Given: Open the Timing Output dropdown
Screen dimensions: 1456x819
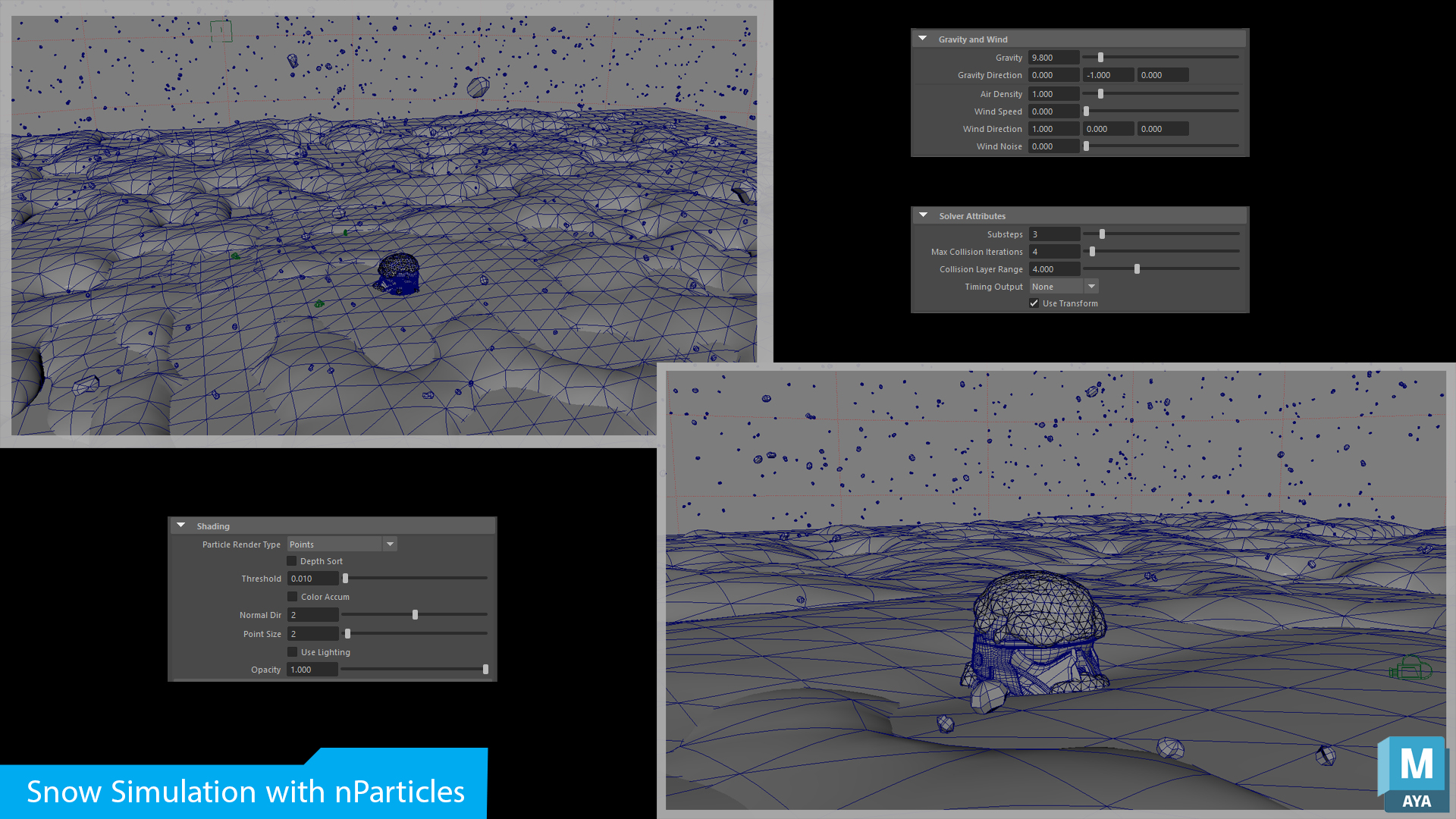Looking at the screenshot, I should pos(1090,286).
